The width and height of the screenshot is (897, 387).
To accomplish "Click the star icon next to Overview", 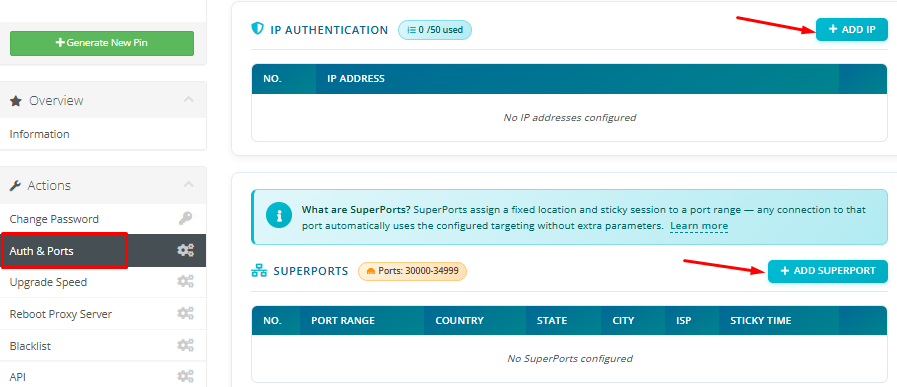I will (16, 101).
